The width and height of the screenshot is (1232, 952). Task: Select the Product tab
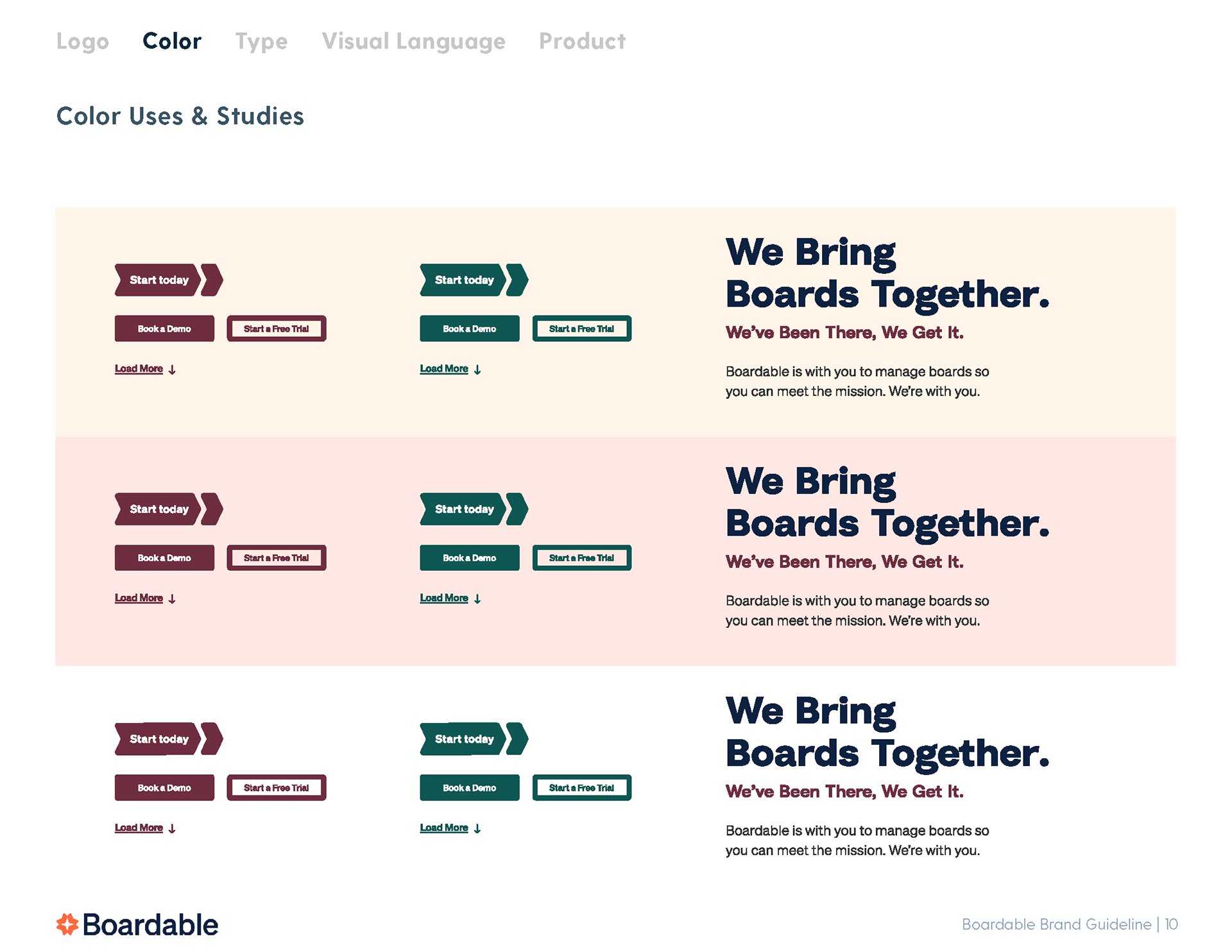tap(582, 42)
